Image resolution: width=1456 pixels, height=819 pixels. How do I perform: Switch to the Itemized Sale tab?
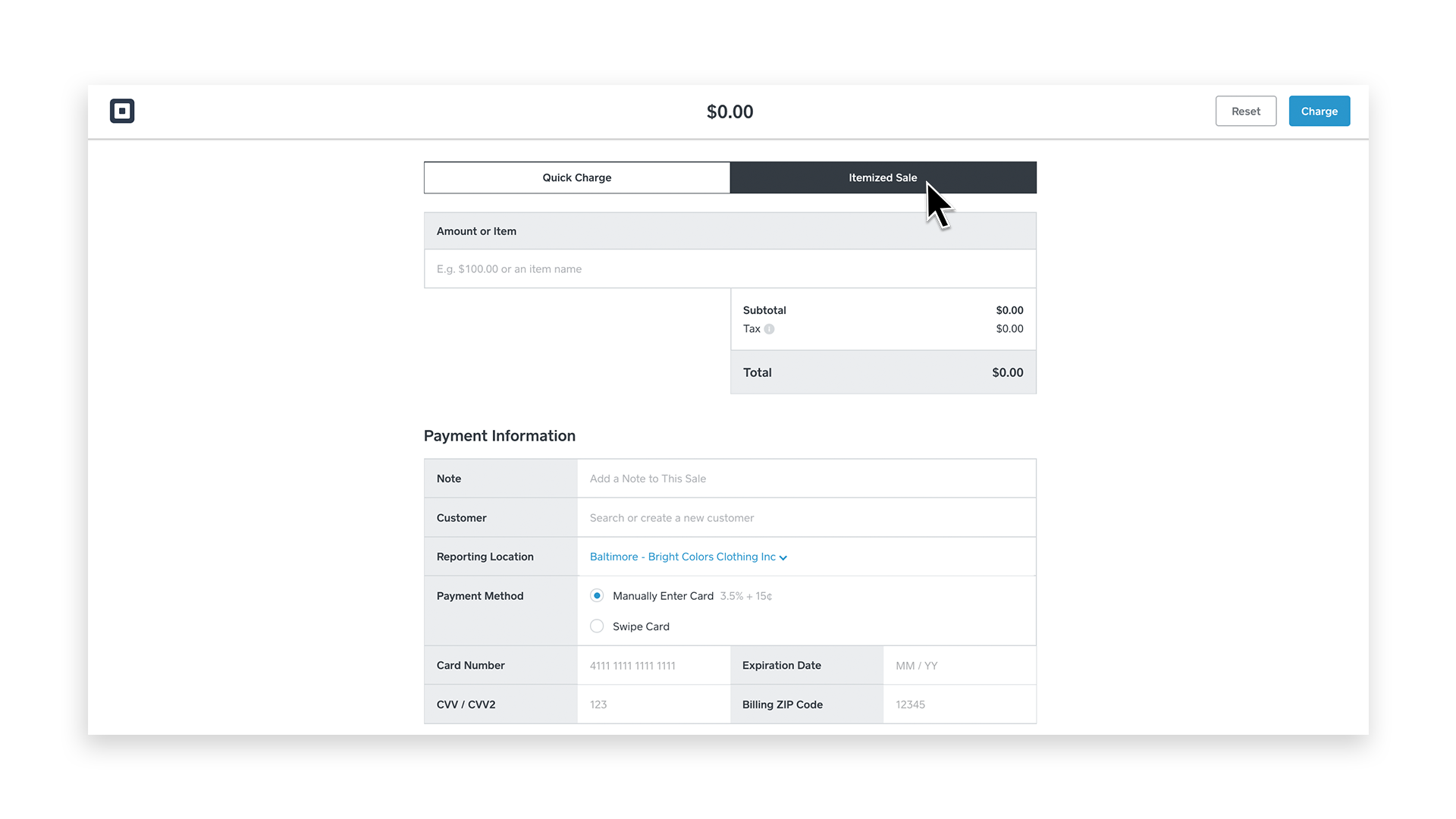[883, 177]
